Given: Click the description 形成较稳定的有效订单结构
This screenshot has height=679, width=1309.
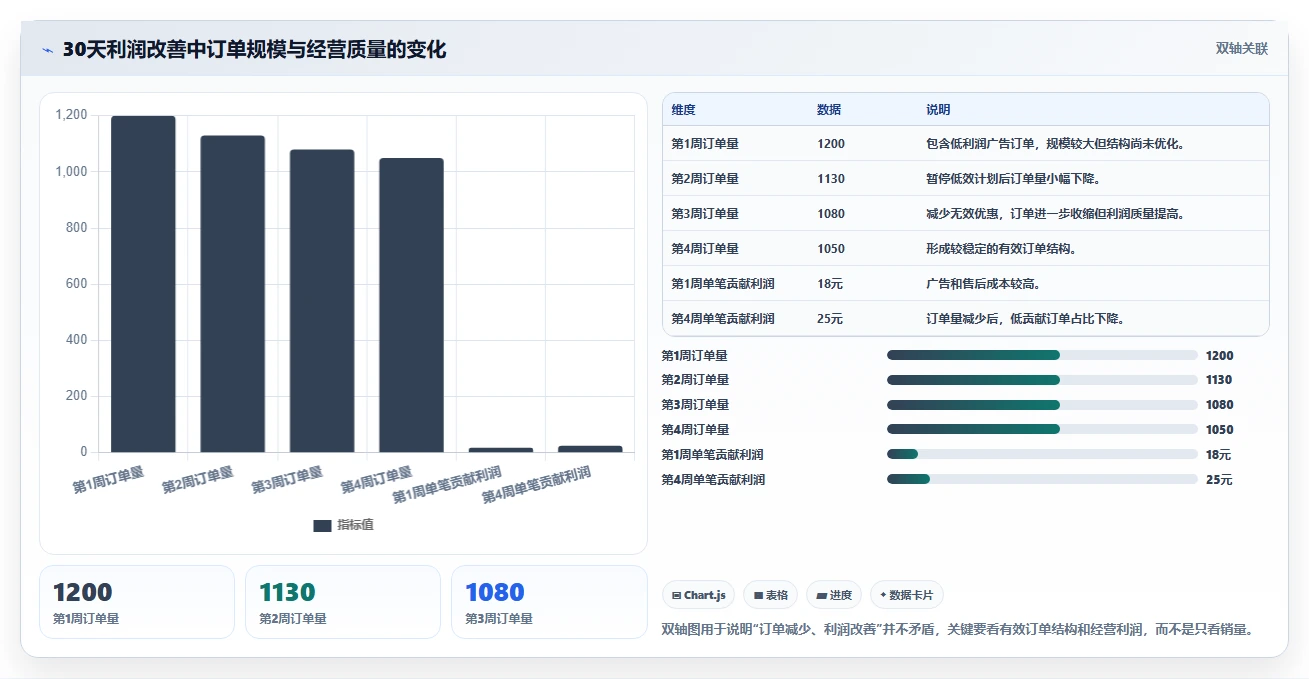Looking at the screenshot, I should [x=1001, y=249].
